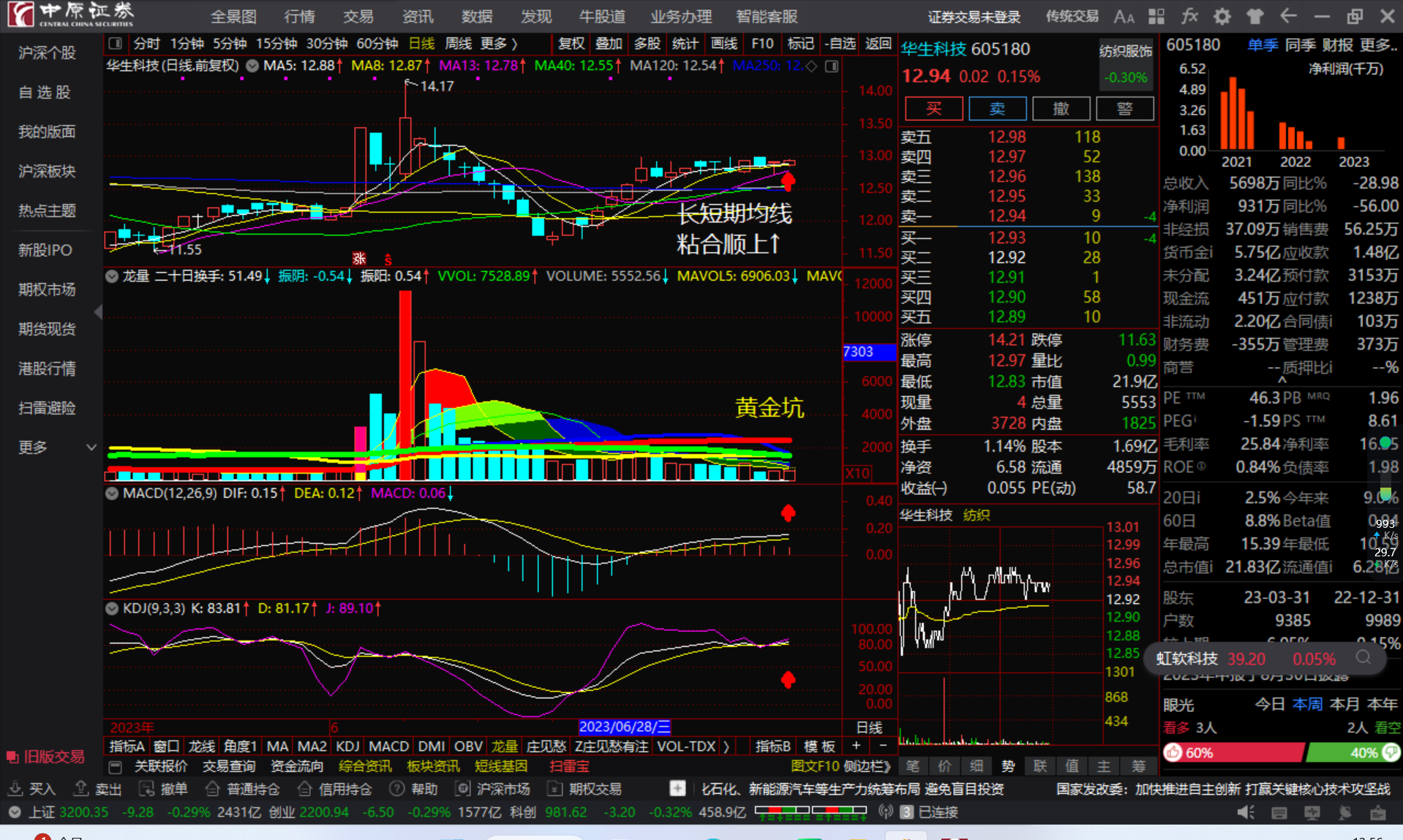Select 本年 in the 眼光 poll
This screenshot has width=1403, height=840.
(1383, 704)
